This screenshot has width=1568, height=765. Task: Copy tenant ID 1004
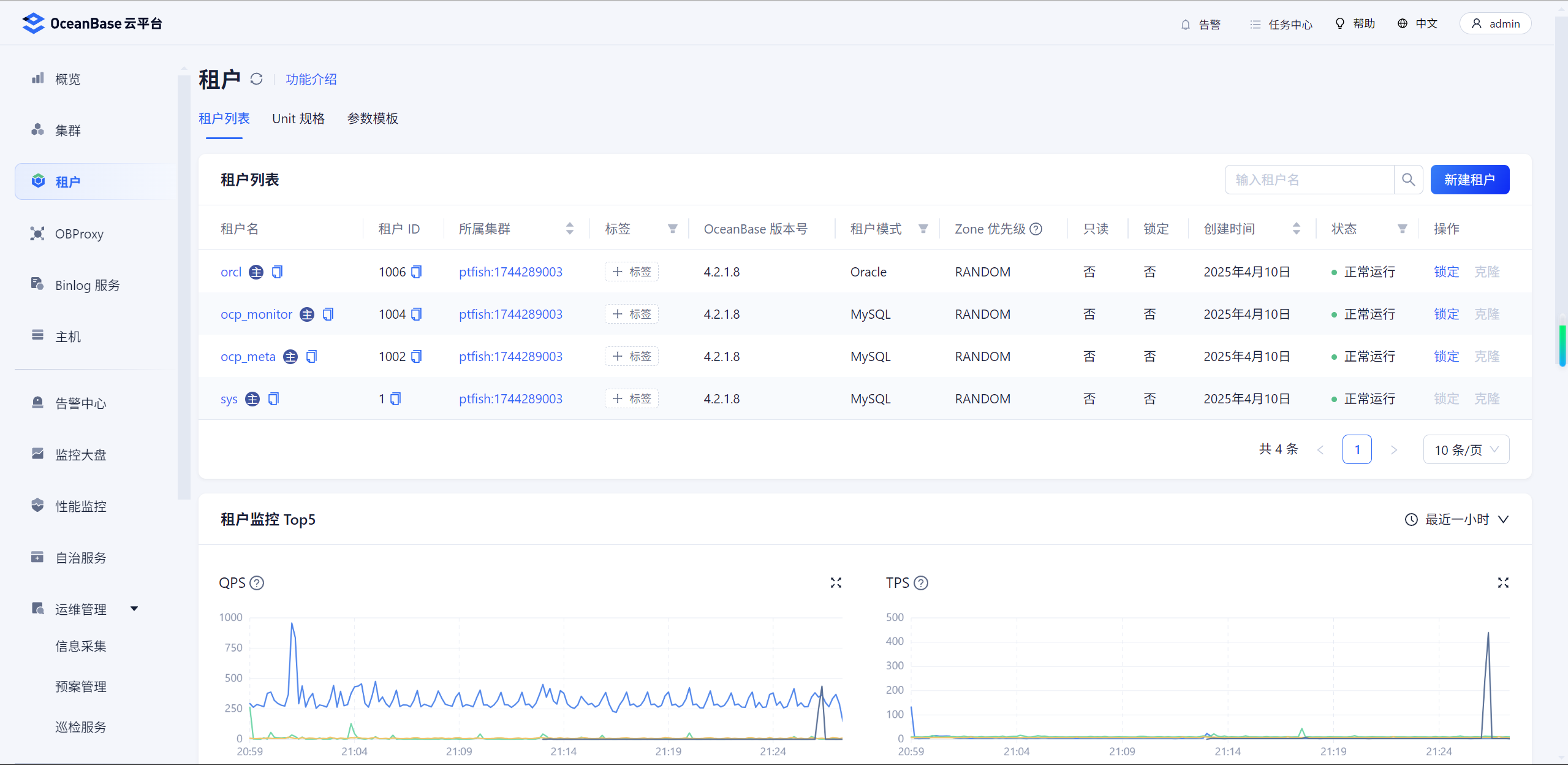[416, 314]
